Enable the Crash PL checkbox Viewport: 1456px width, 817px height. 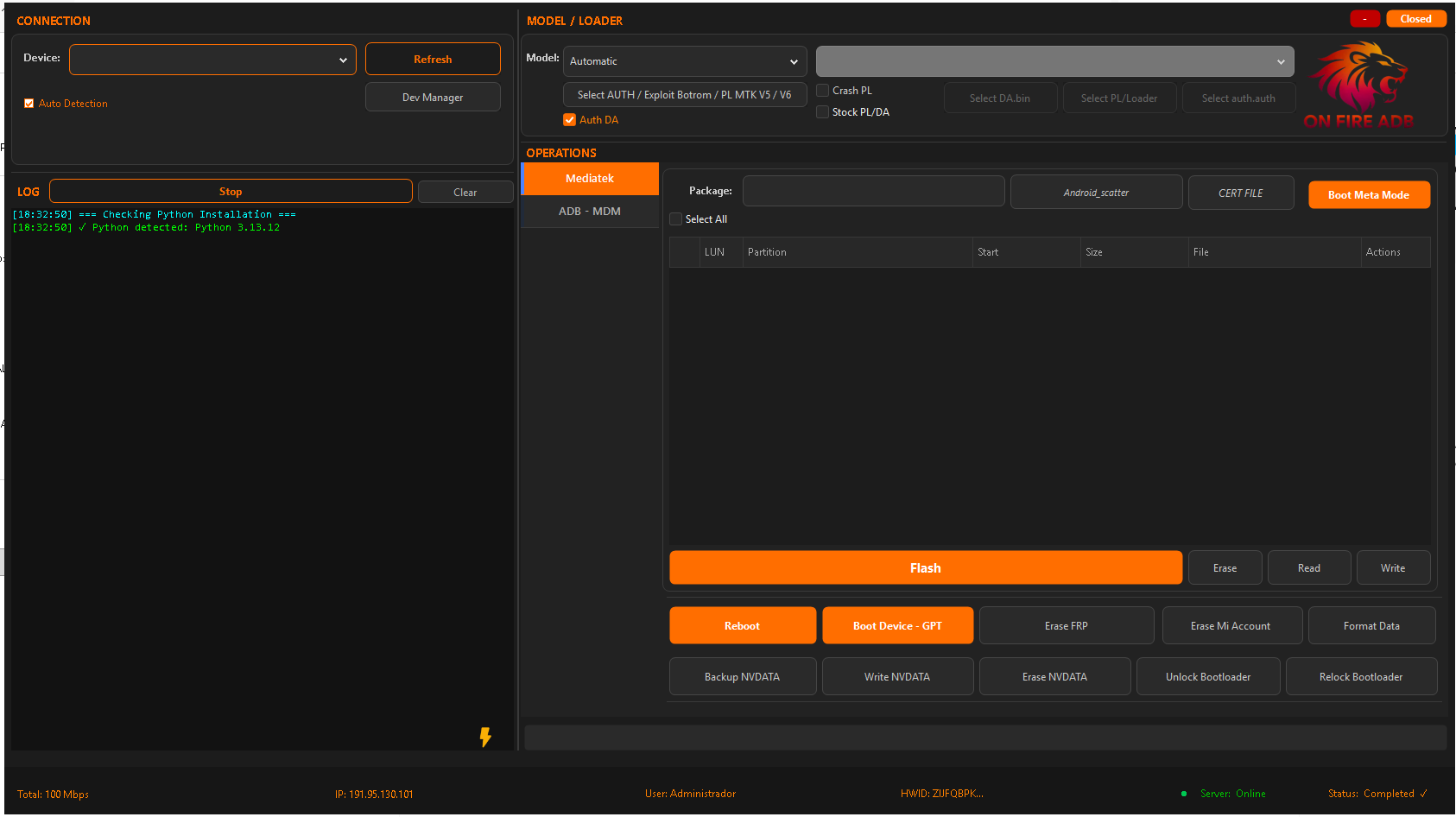(823, 91)
